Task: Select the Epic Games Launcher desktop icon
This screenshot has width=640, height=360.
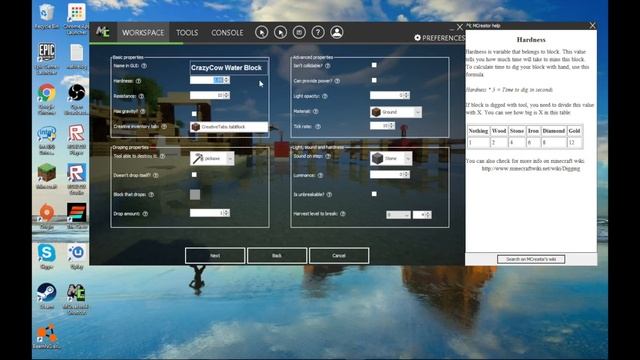Action: 47,58
